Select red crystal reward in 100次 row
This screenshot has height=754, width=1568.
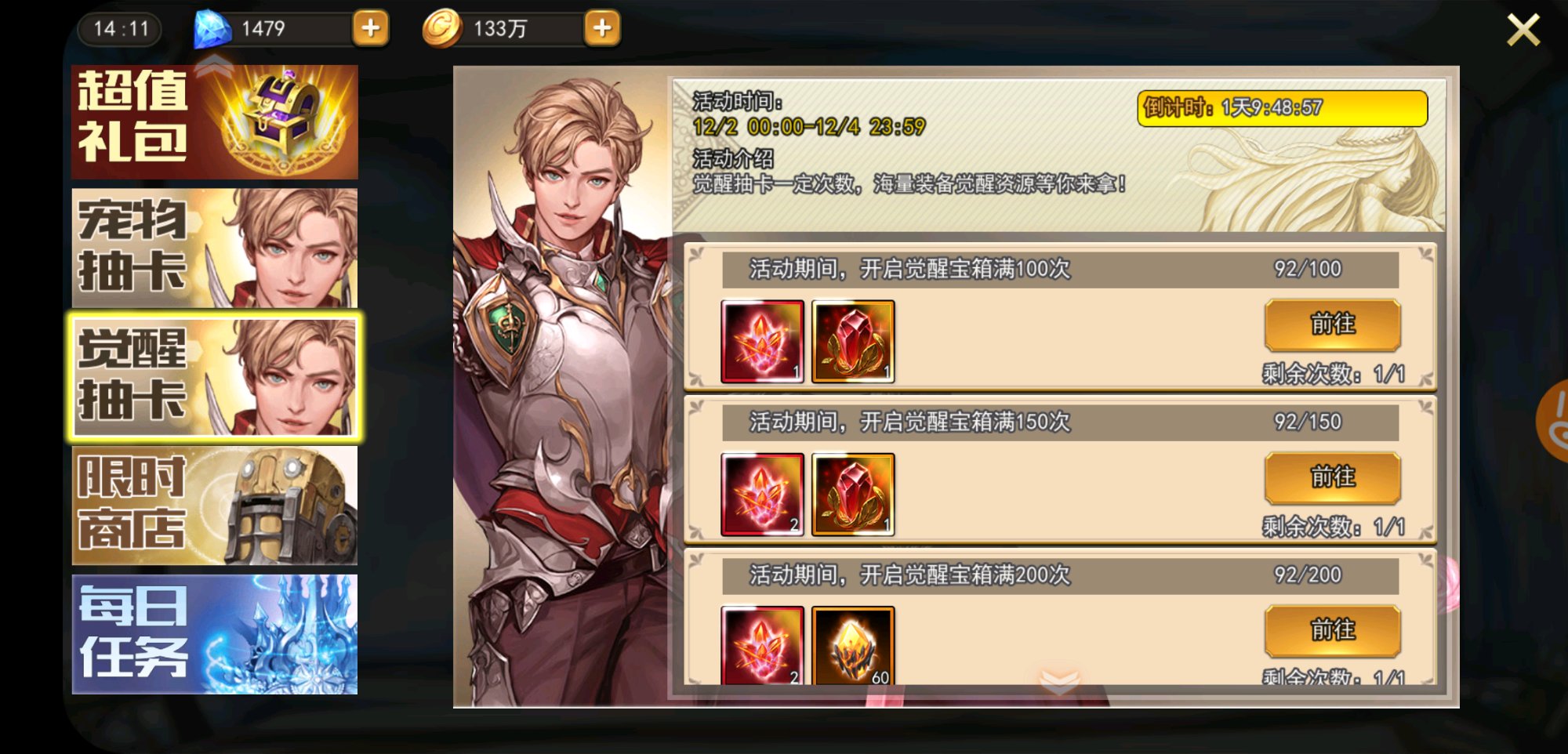pyautogui.click(x=762, y=342)
